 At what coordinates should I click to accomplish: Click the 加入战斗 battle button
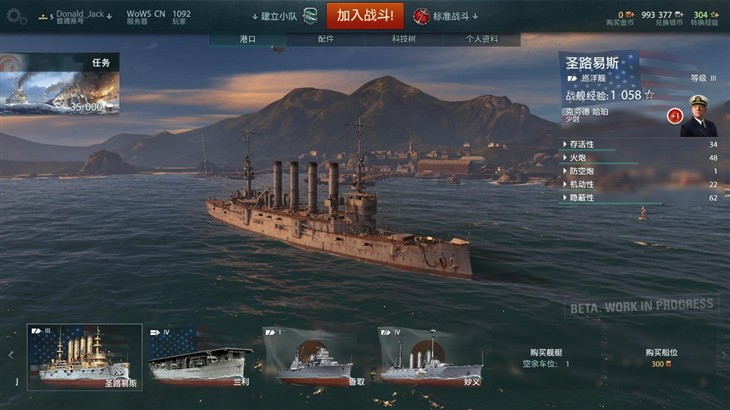pos(365,16)
